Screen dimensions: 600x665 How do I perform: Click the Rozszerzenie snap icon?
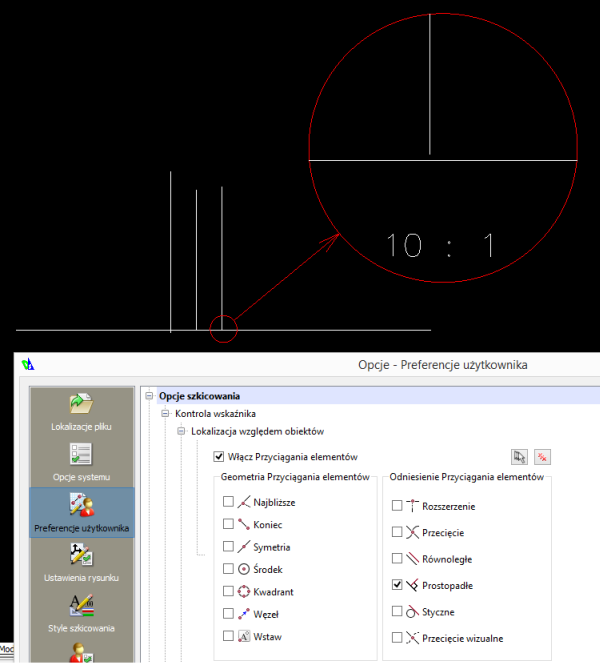pos(412,506)
